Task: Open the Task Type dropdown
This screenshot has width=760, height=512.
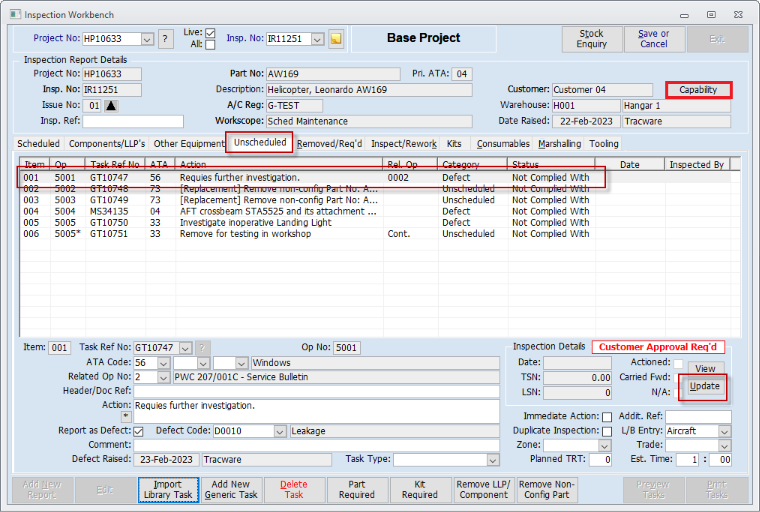Action: coord(493,460)
